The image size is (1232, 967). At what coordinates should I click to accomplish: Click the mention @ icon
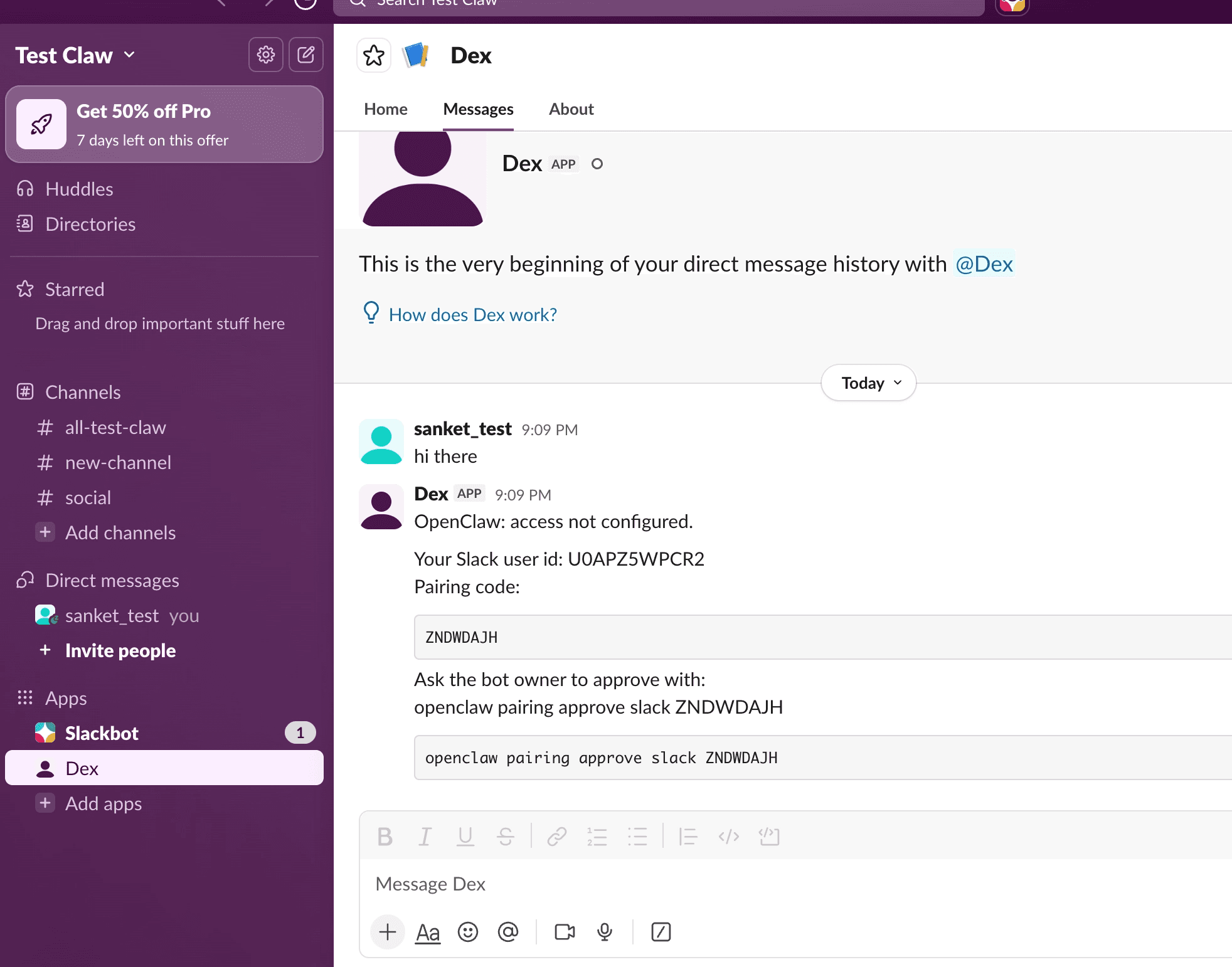coord(507,932)
